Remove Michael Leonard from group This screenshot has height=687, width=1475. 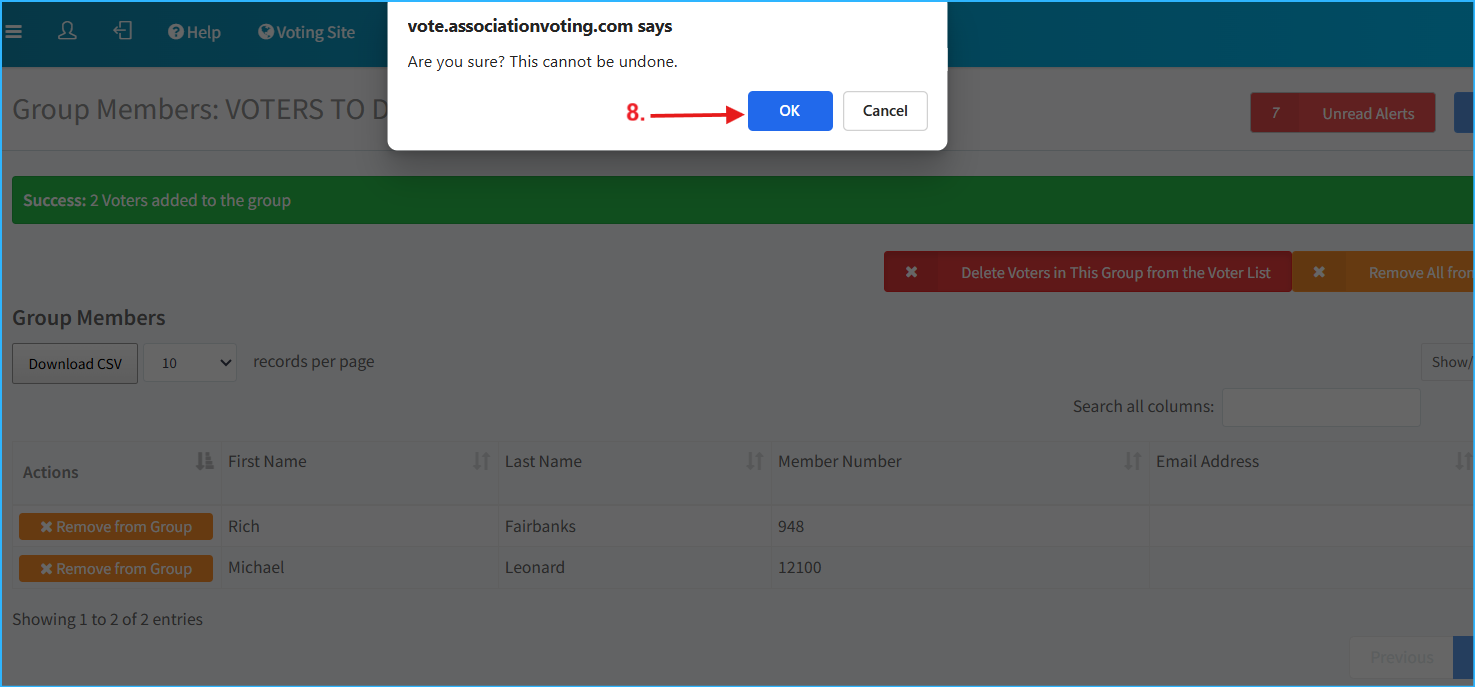tap(116, 569)
